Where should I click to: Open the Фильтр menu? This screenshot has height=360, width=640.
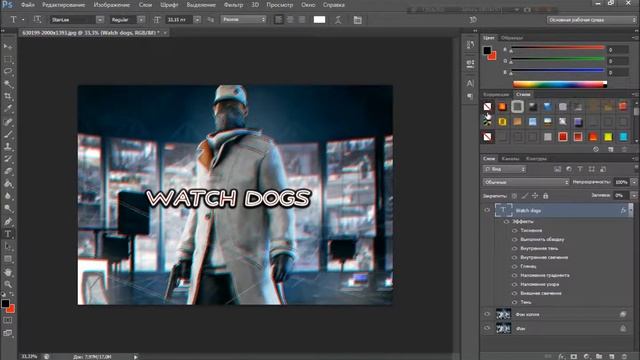point(233,5)
